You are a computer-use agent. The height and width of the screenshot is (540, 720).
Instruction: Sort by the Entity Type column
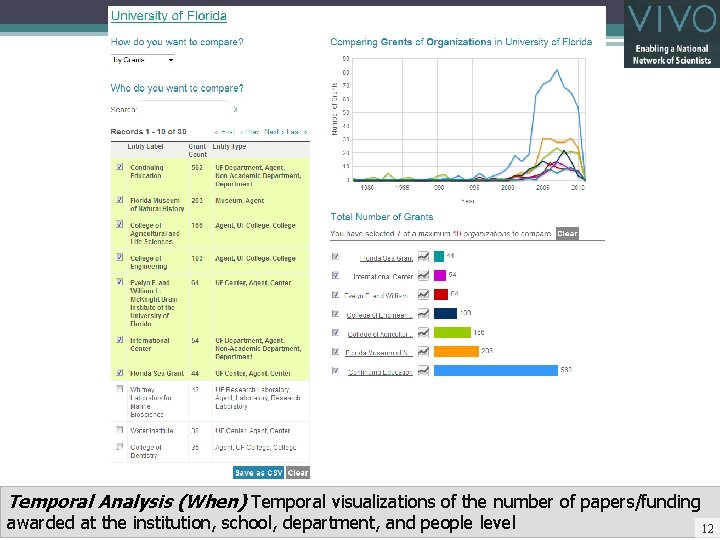229,146
